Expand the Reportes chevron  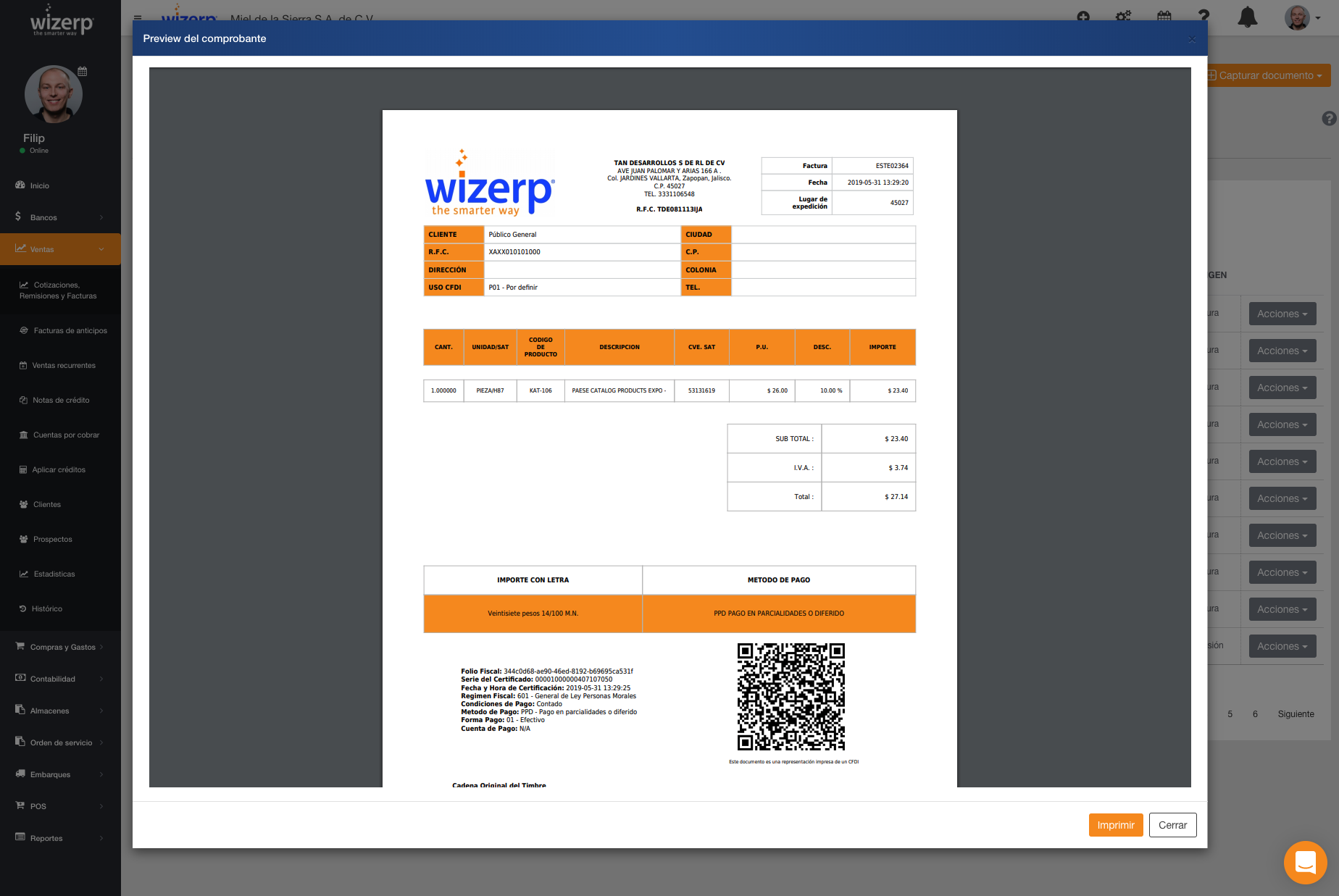tap(101, 838)
